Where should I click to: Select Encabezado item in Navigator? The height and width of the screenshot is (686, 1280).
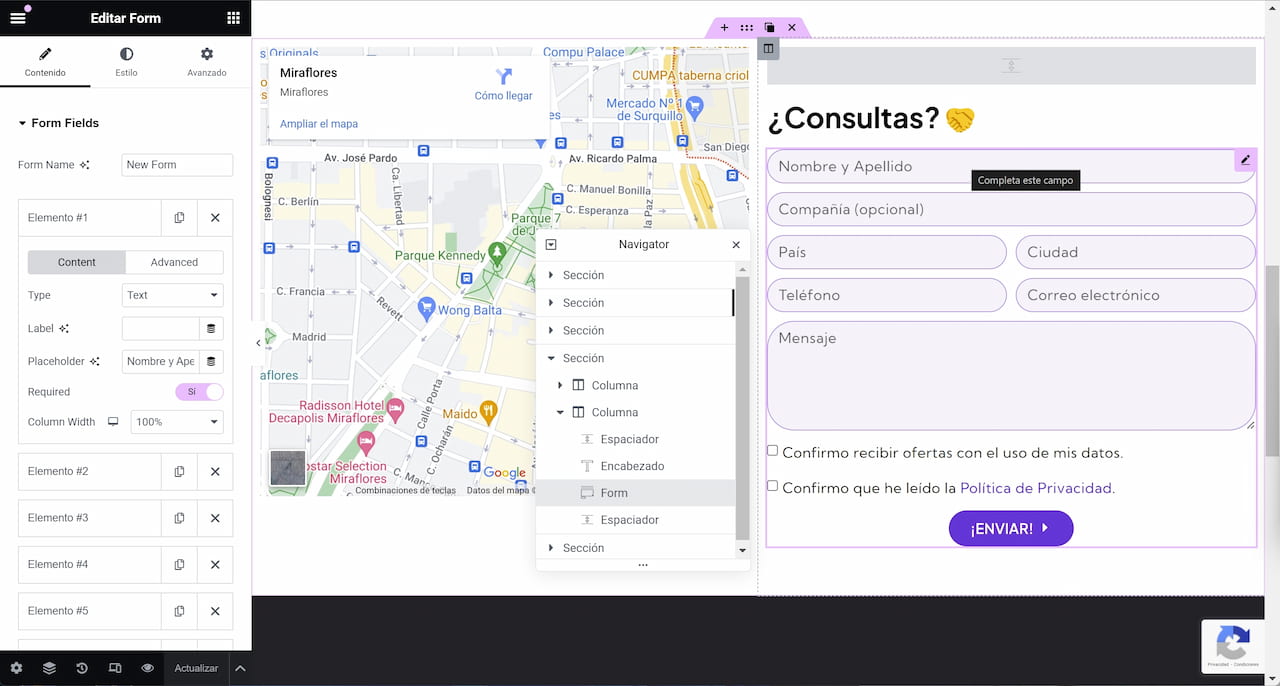636,466
